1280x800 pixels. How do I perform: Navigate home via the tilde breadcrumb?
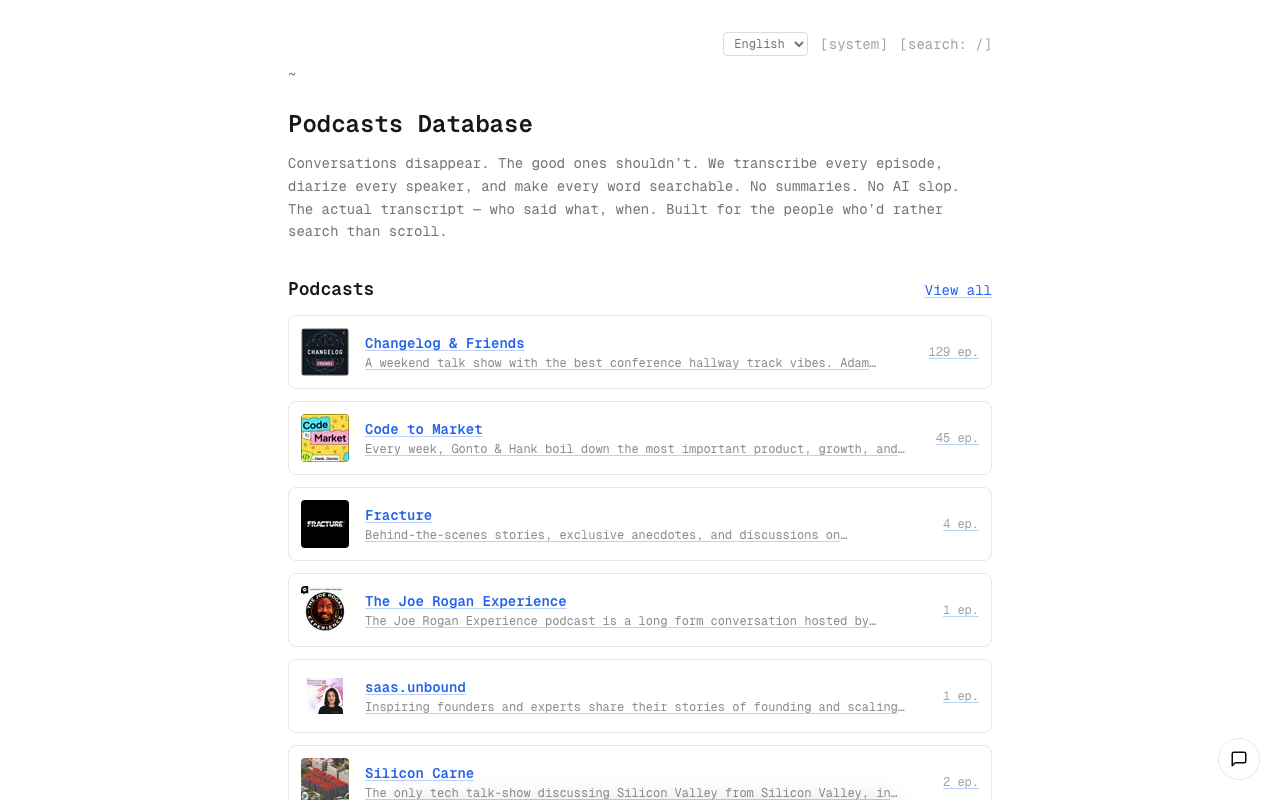tap(292, 74)
